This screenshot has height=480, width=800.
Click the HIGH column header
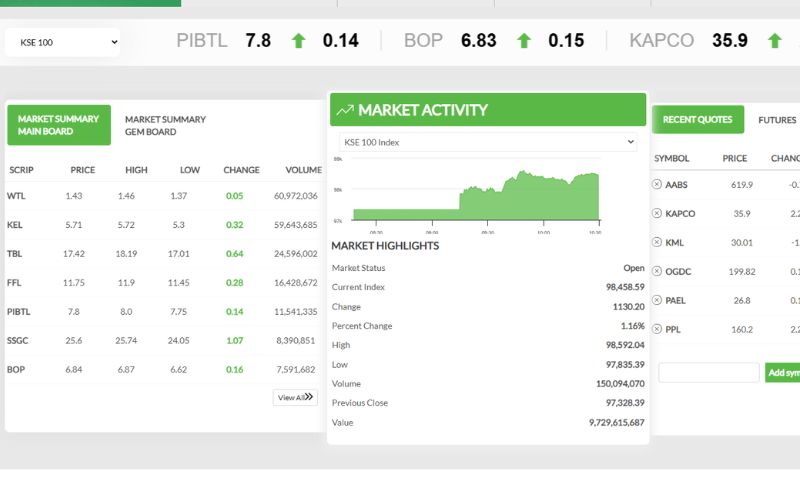click(136, 170)
